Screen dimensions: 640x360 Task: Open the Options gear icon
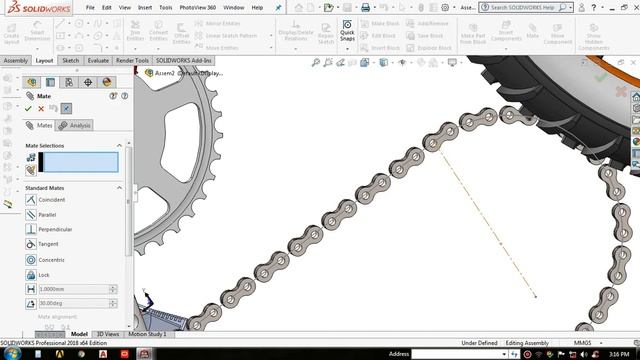point(445,7)
